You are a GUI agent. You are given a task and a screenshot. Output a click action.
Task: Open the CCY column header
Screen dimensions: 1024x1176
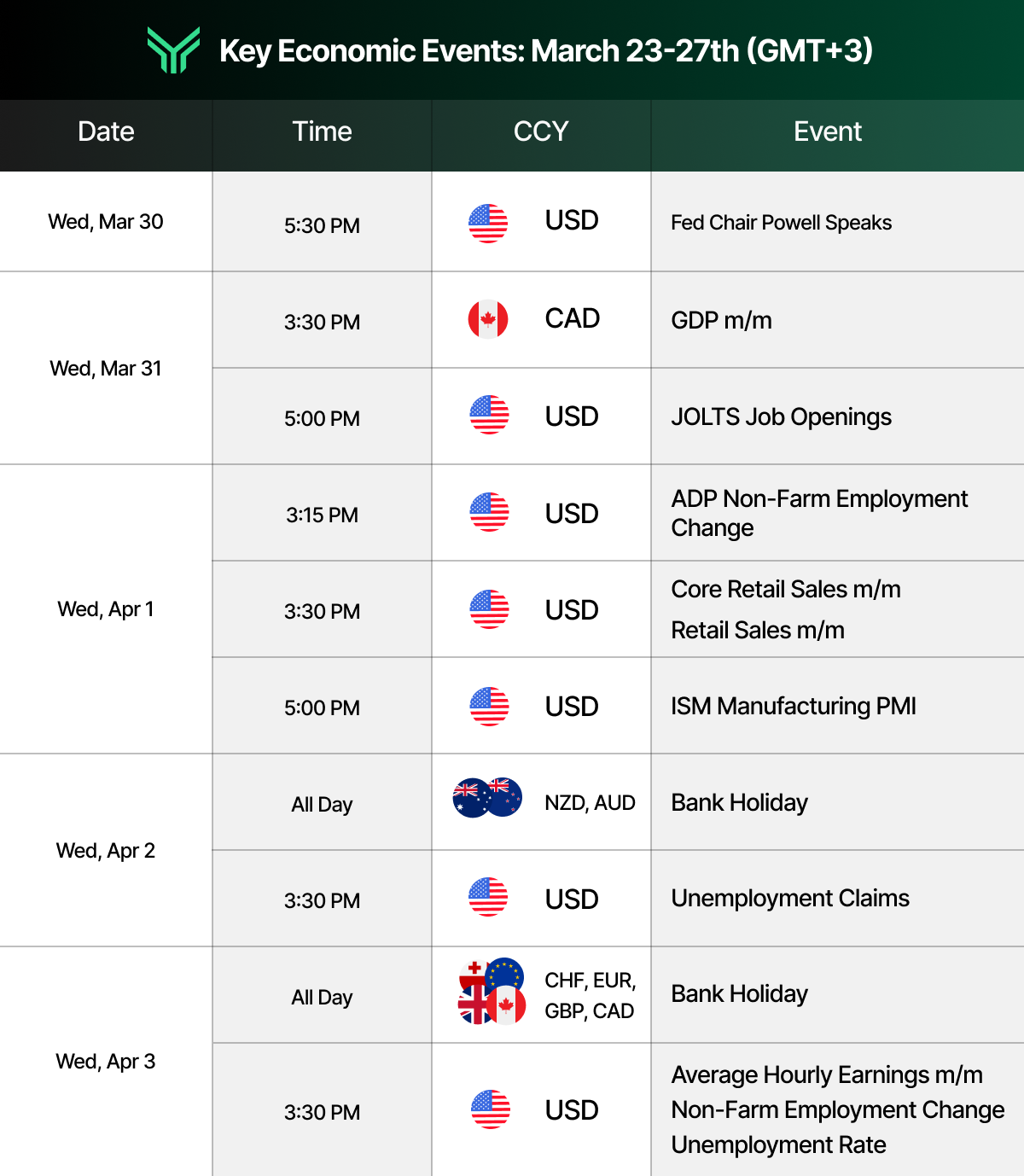pos(540,132)
